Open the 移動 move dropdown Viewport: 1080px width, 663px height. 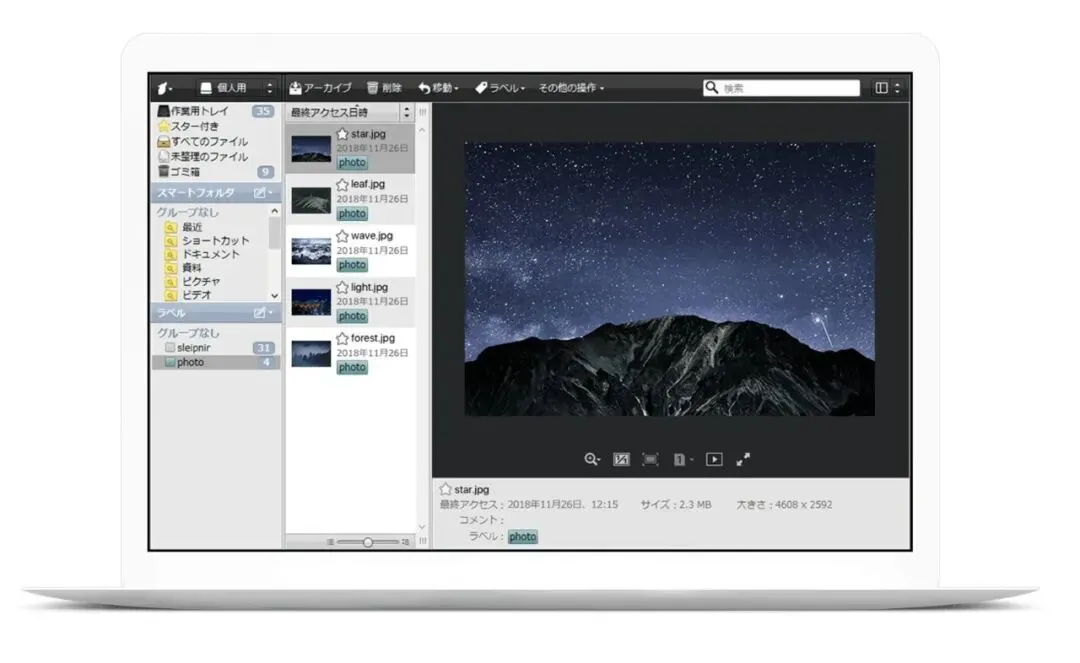coord(438,88)
